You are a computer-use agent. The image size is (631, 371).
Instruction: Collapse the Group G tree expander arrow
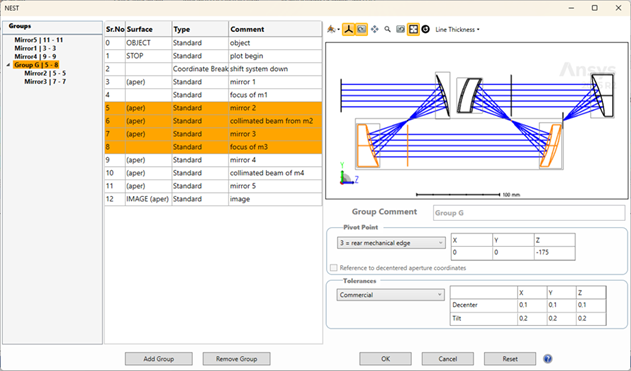pos(8,65)
